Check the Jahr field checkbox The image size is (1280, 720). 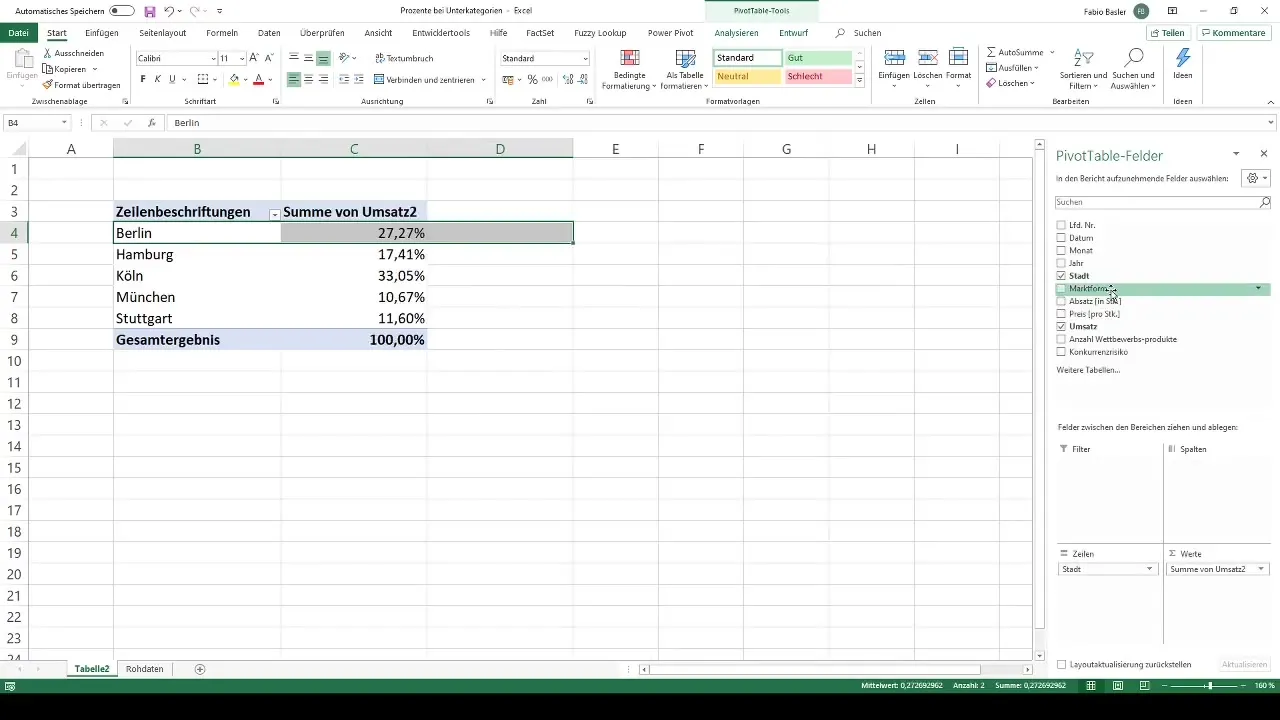1061,263
